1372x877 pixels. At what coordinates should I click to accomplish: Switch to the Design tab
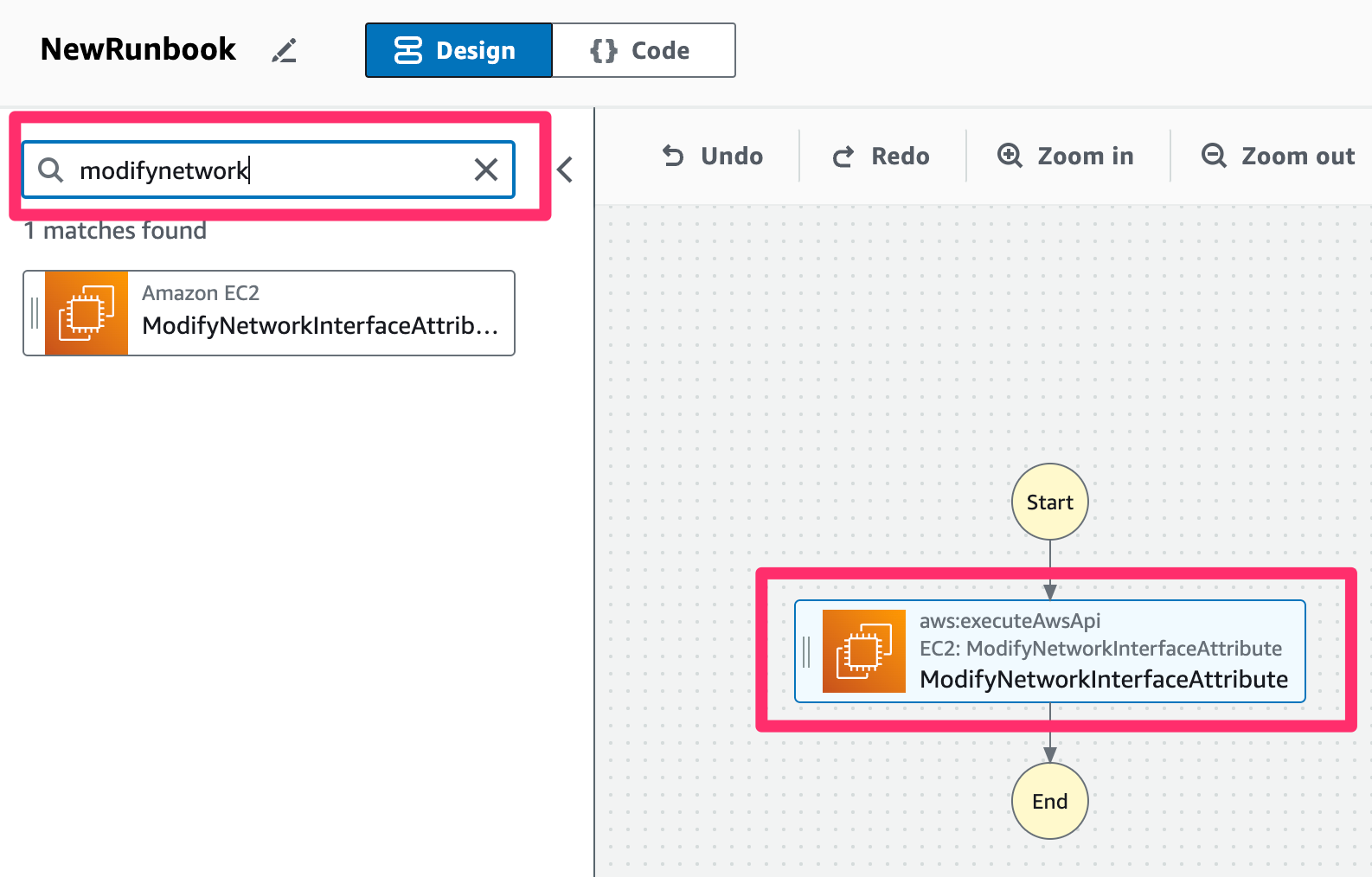coord(458,50)
